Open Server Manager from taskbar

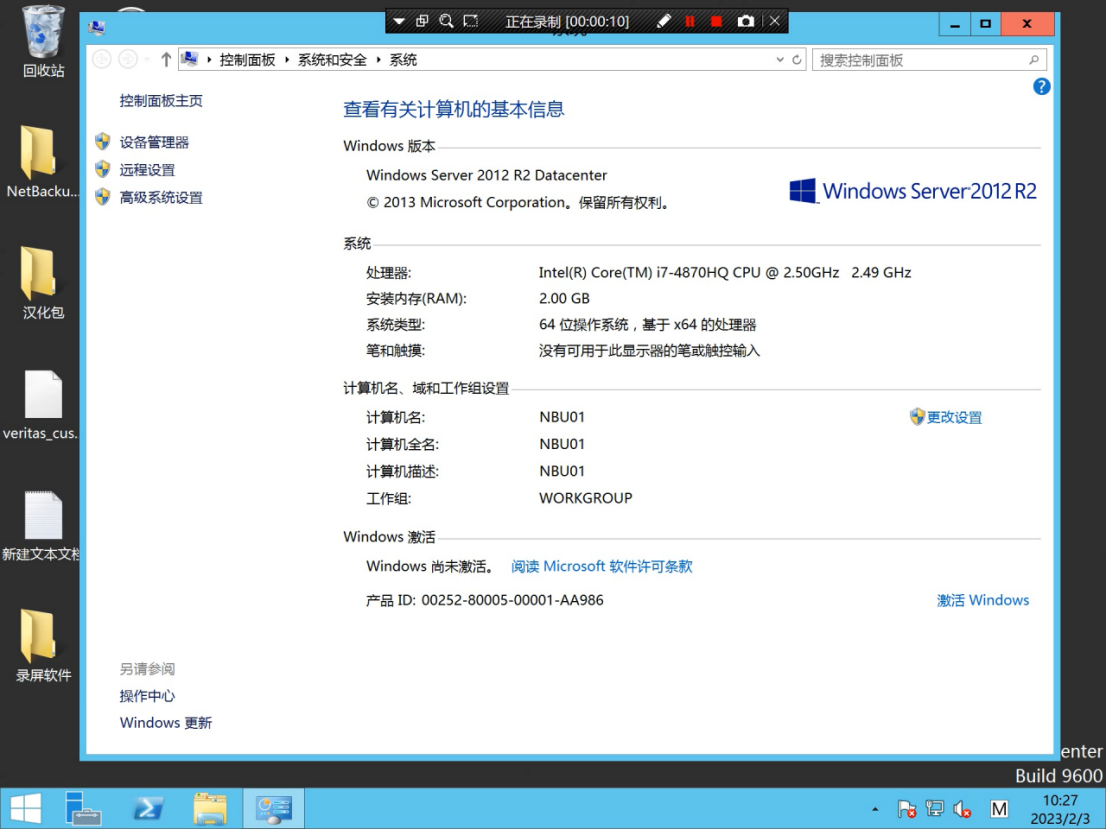click(x=84, y=808)
